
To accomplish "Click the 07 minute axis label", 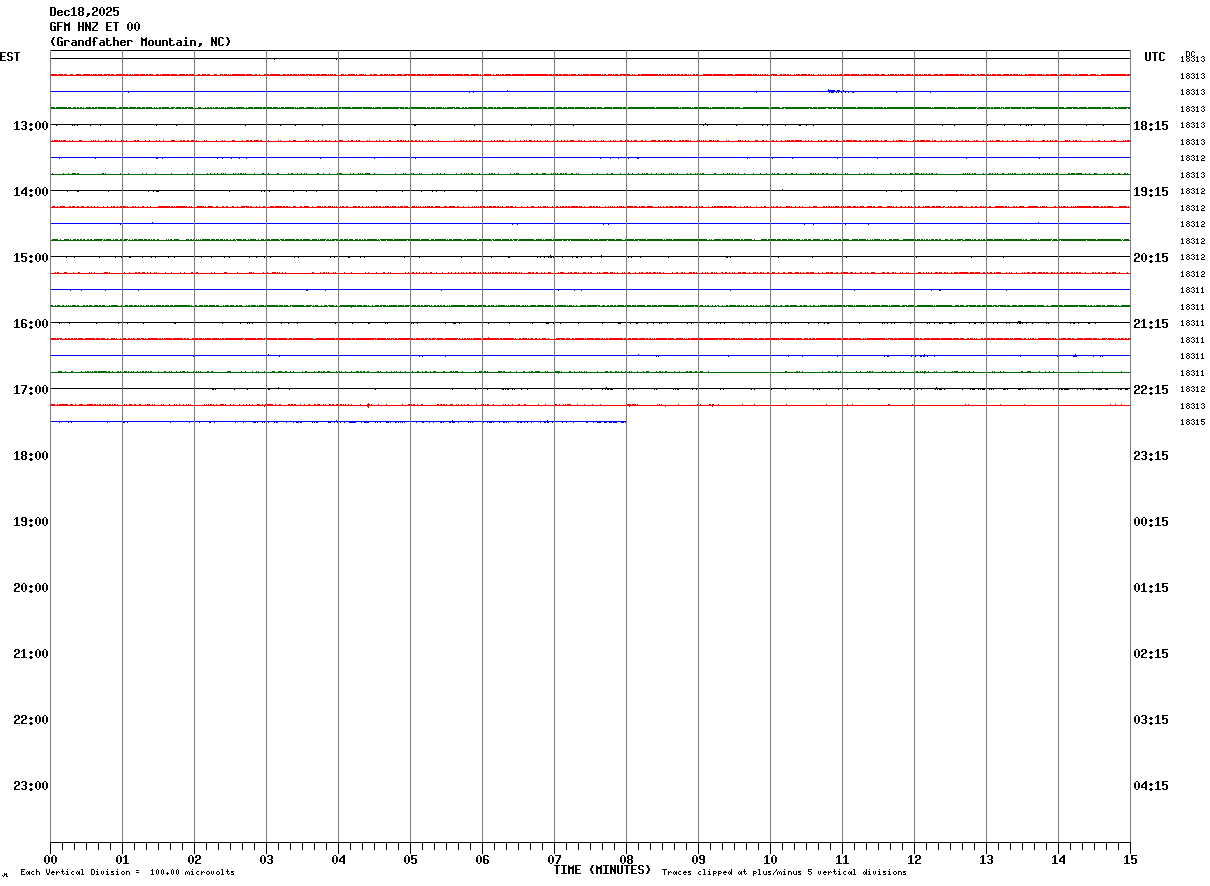I will coord(554,859).
